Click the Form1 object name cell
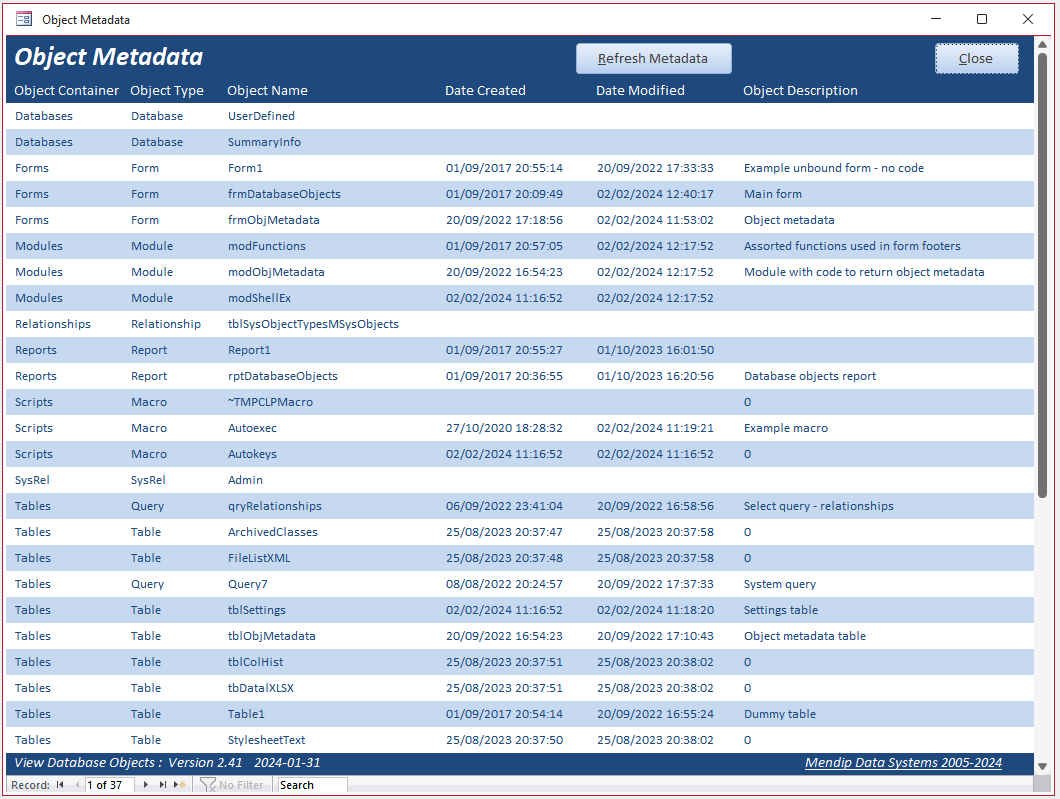Screen dimensions: 1060x799 point(245,168)
